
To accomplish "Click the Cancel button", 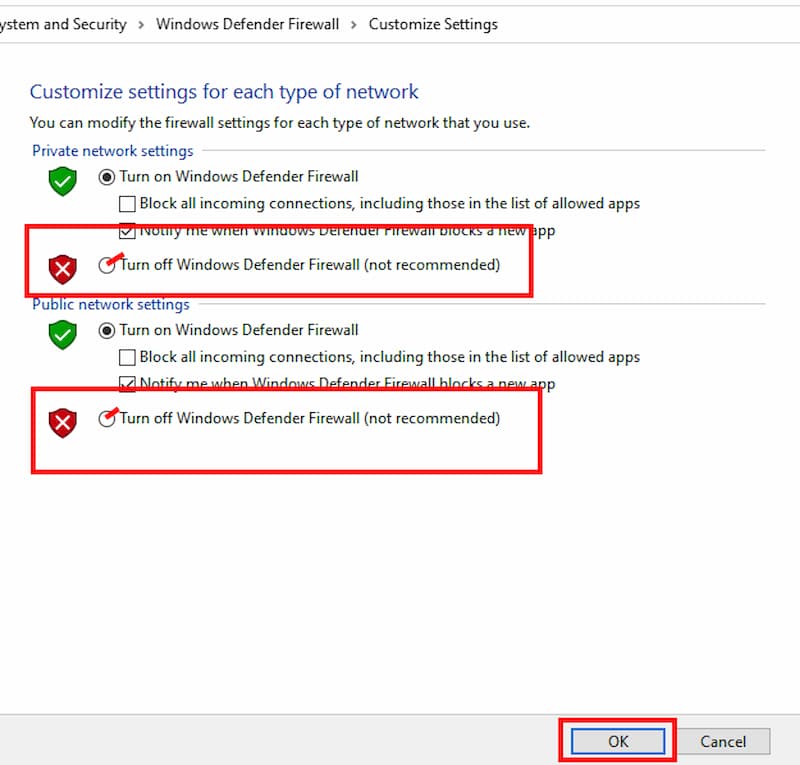I will point(723,741).
